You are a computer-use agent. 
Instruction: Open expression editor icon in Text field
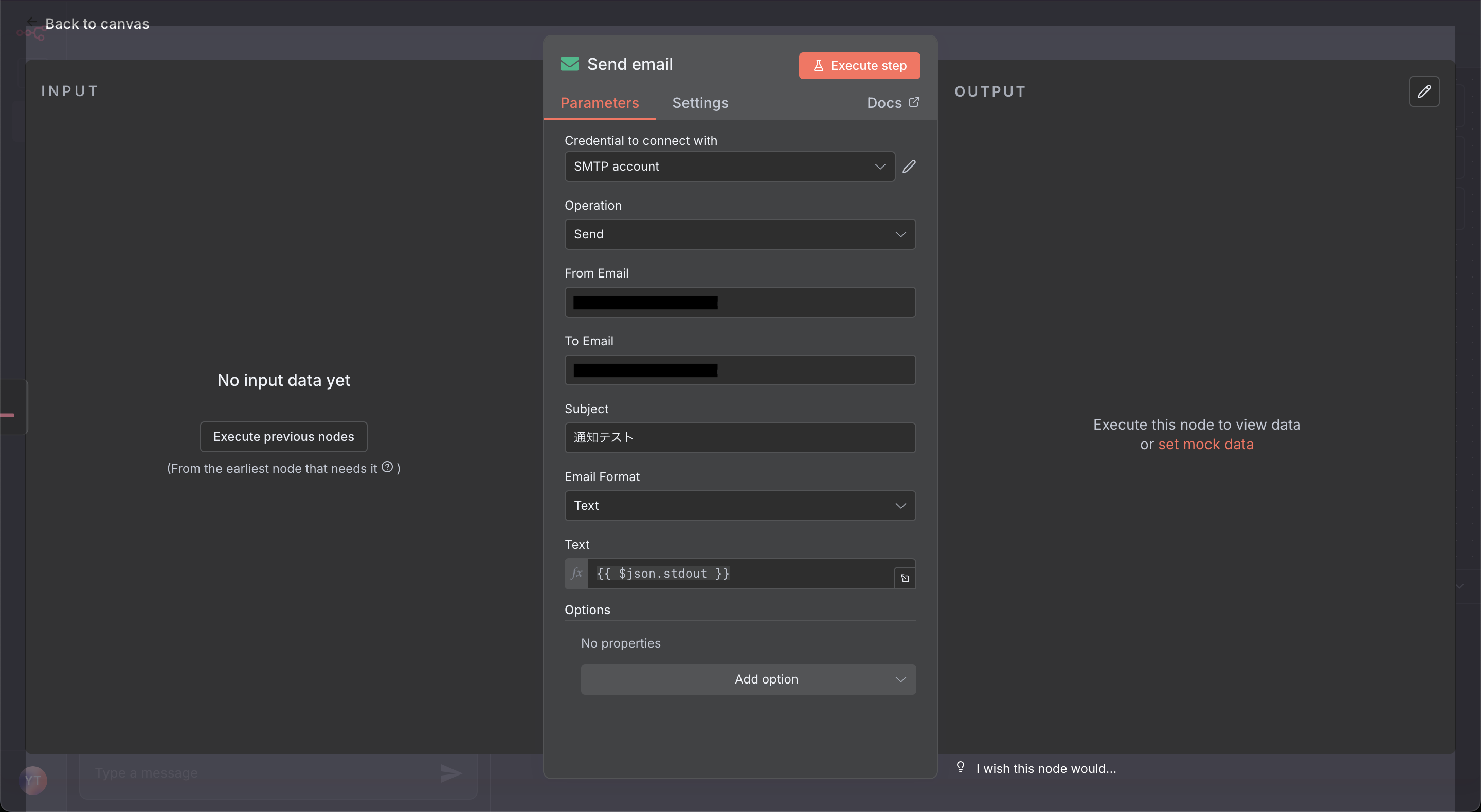[x=905, y=578]
